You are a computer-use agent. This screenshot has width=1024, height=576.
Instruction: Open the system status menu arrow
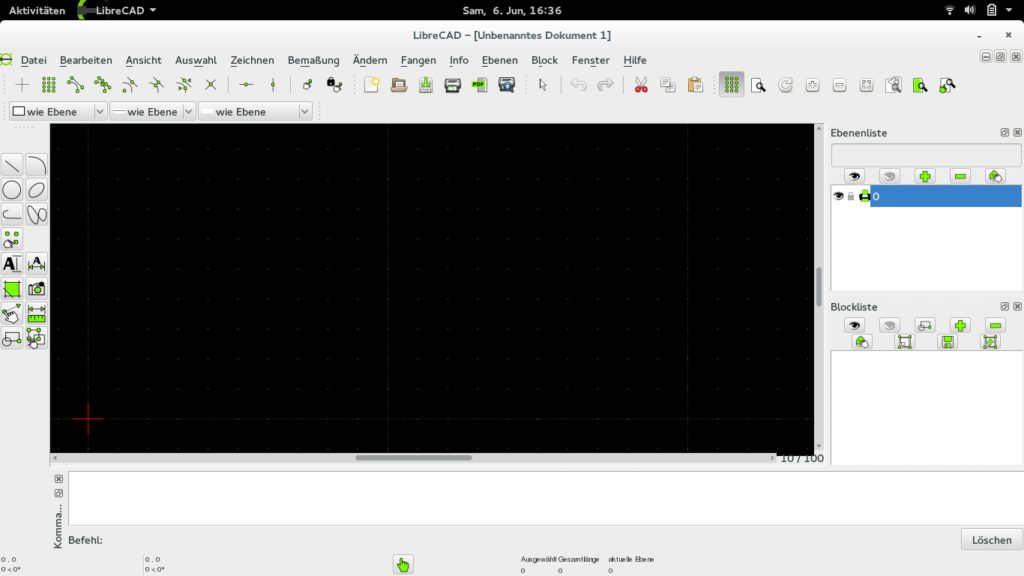pyautogui.click(x=1008, y=10)
